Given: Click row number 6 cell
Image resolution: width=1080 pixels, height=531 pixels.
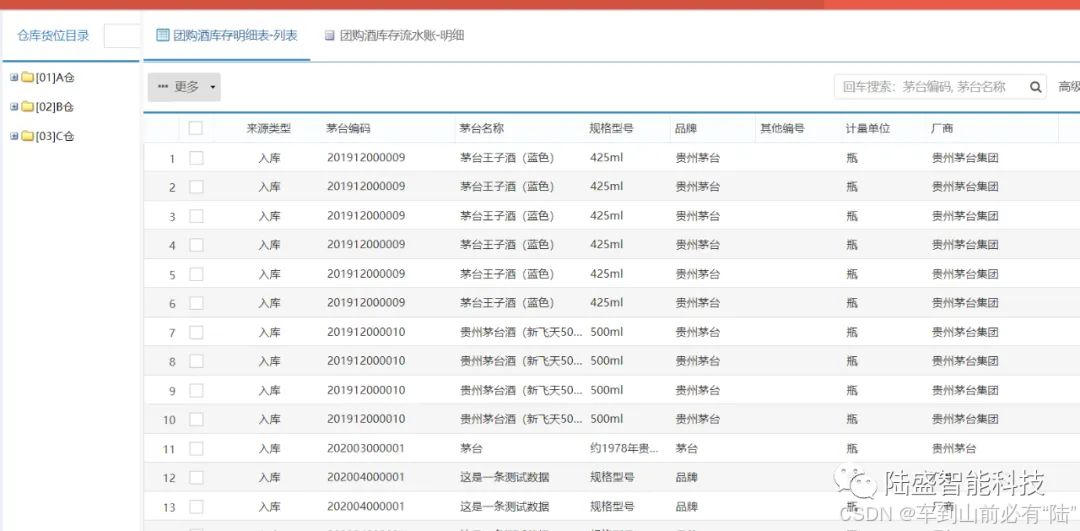Looking at the screenshot, I should pos(172,304).
